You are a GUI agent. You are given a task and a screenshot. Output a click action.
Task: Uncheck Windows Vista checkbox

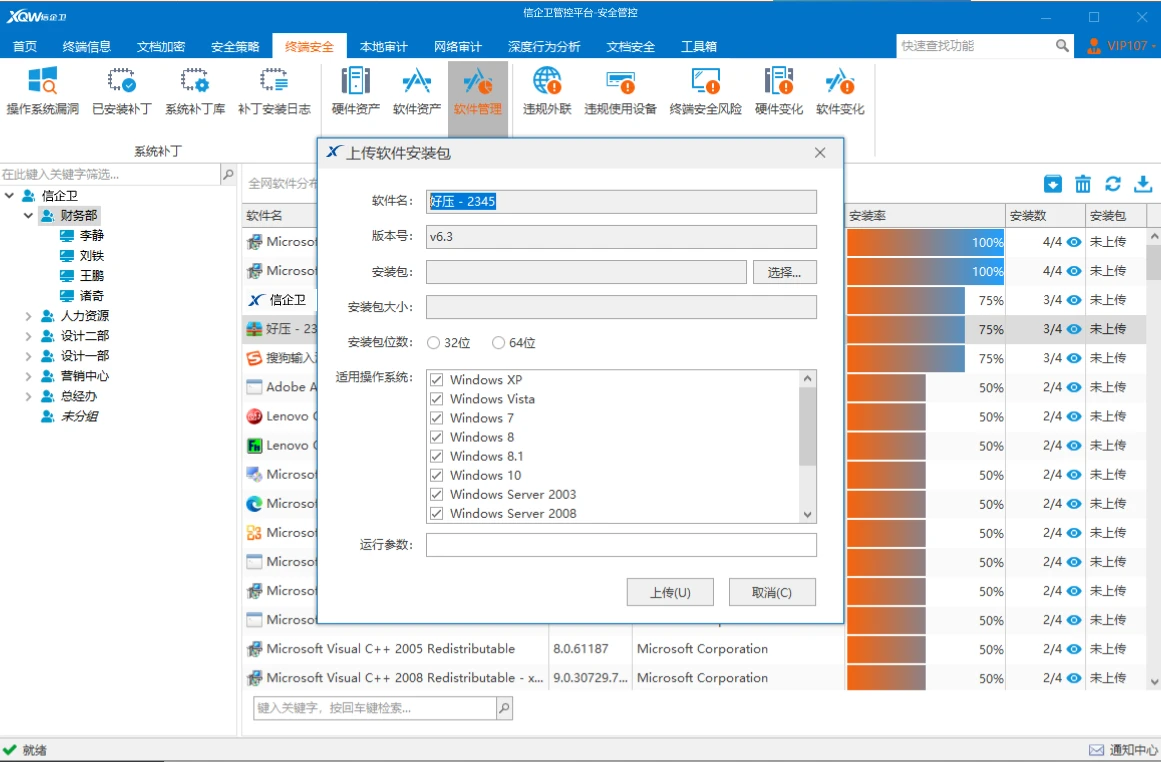437,399
